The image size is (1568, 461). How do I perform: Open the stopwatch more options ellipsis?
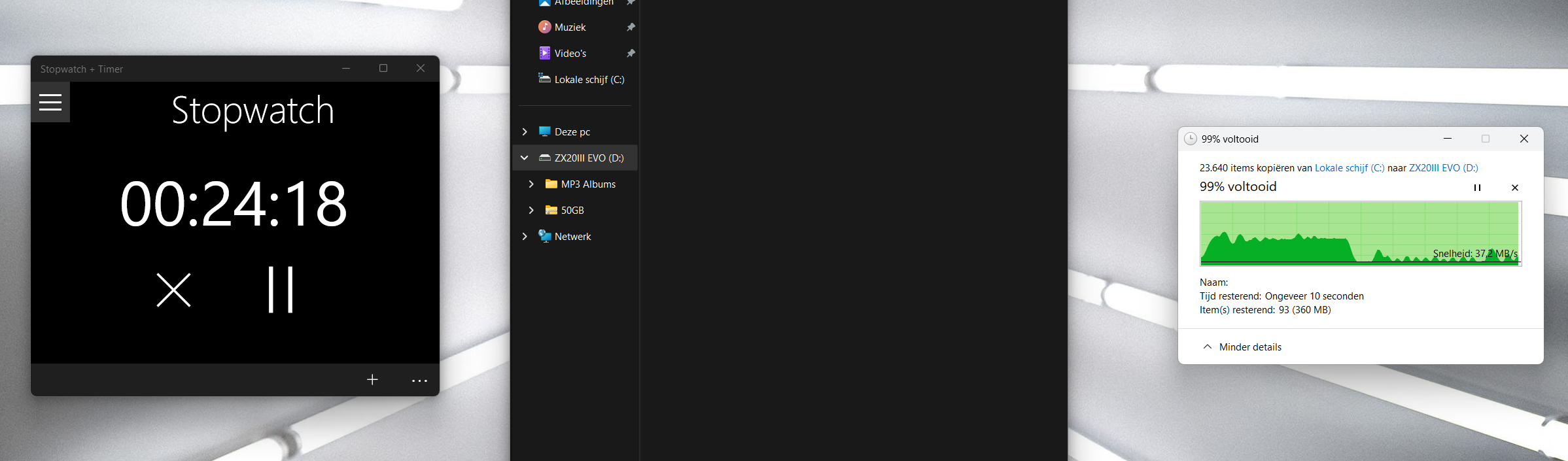(x=419, y=381)
